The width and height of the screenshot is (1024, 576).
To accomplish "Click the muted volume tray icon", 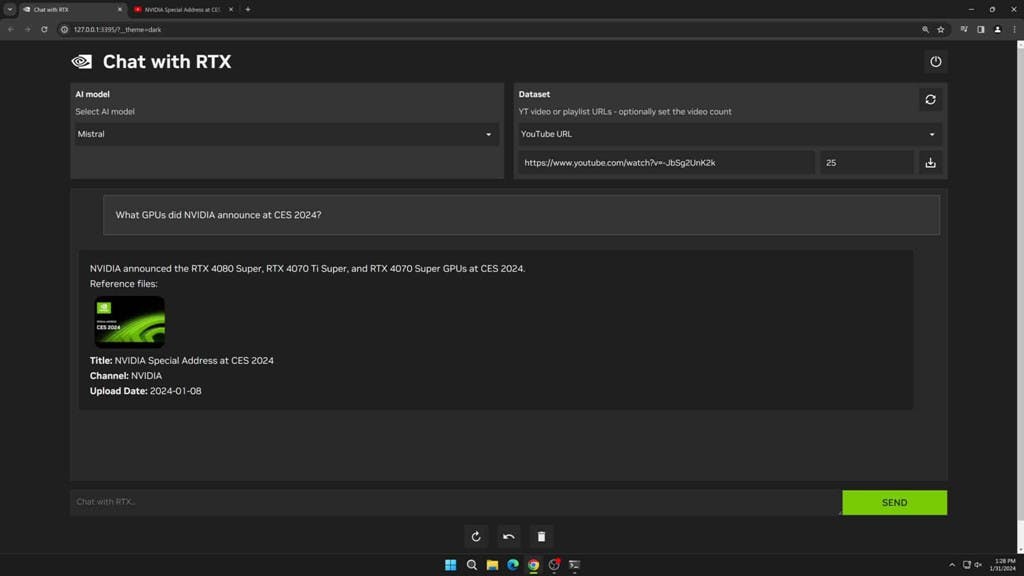I will click(x=978, y=565).
